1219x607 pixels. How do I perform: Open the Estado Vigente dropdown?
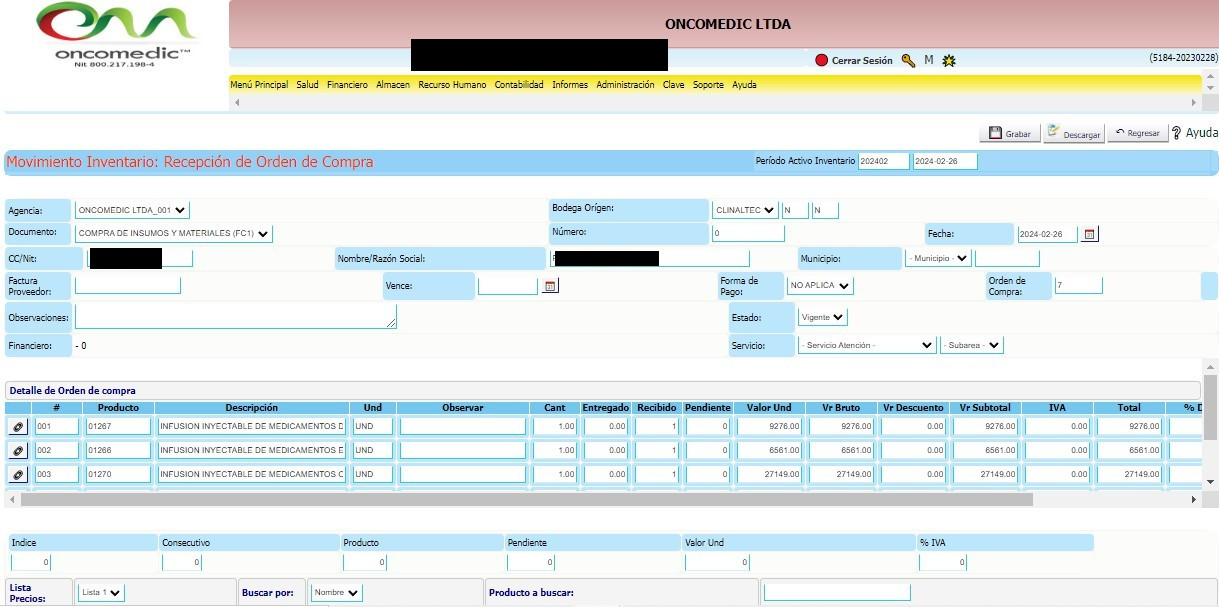(x=822, y=317)
